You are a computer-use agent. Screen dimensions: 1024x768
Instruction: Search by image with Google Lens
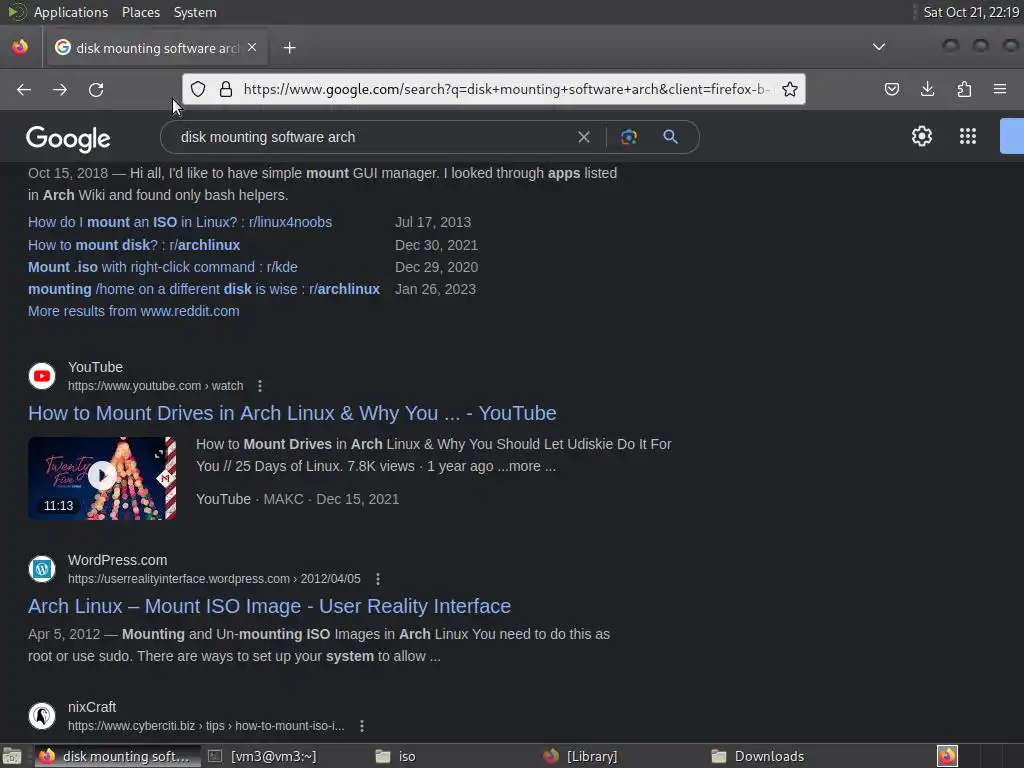(x=629, y=137)
